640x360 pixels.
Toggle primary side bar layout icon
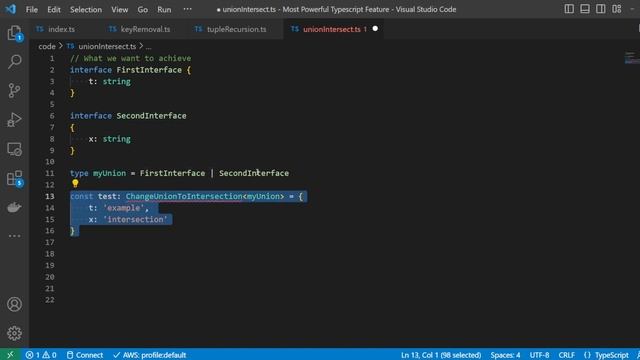(x=569, y=9)
